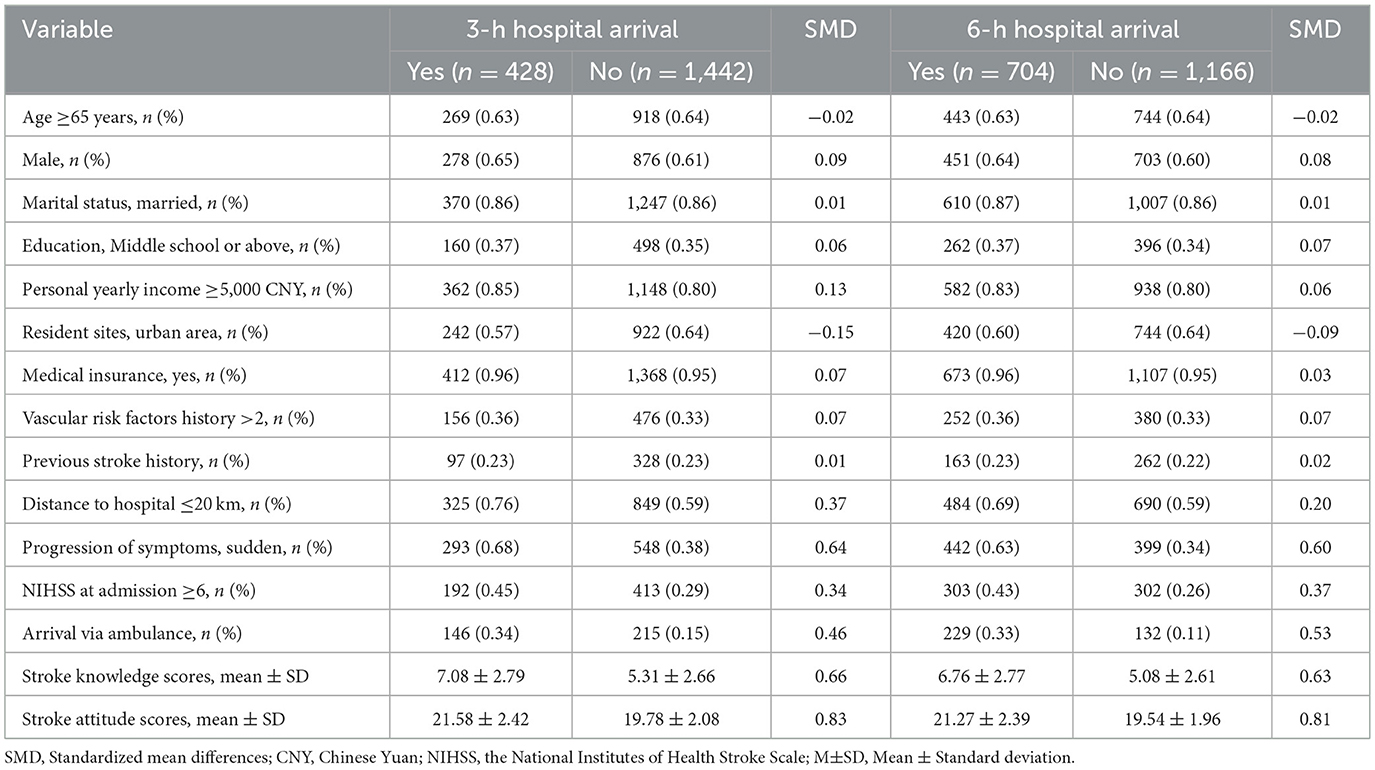1375x770 pixels.
Task: Click the "Variable" column header
Action: pos(69,30)
